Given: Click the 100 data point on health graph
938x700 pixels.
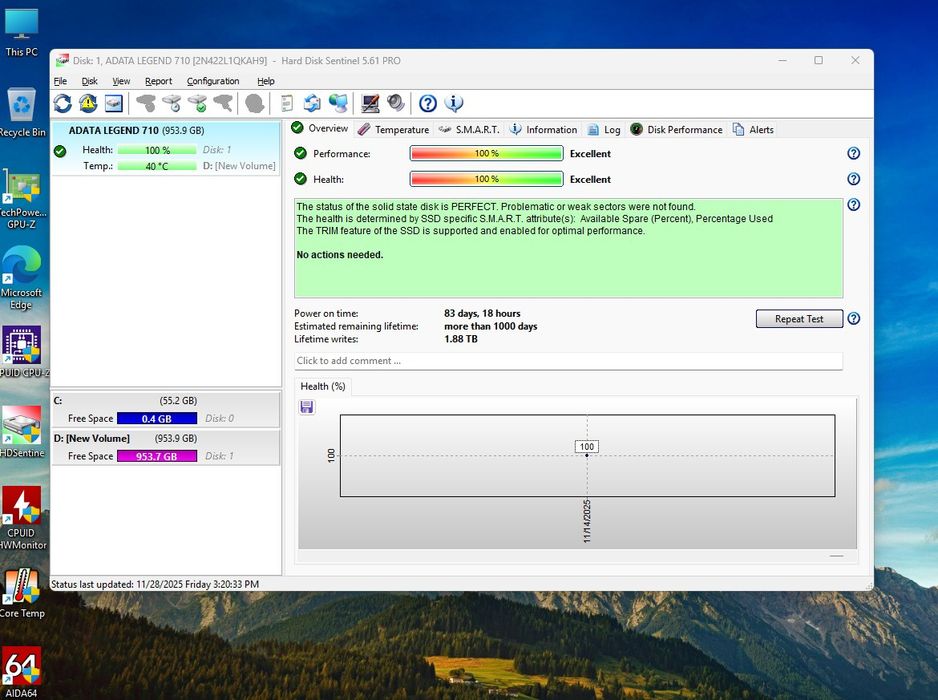Looking at the screenshot, I should pos(587,455).
